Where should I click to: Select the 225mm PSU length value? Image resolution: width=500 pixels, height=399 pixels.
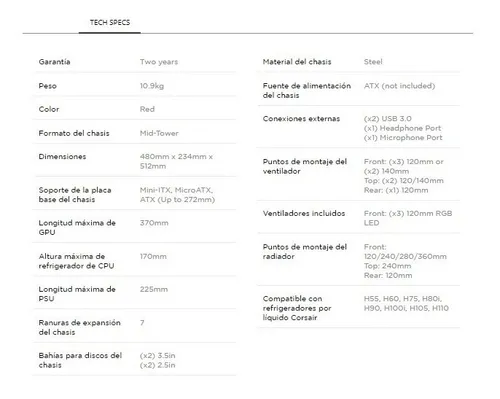(154, 289)
